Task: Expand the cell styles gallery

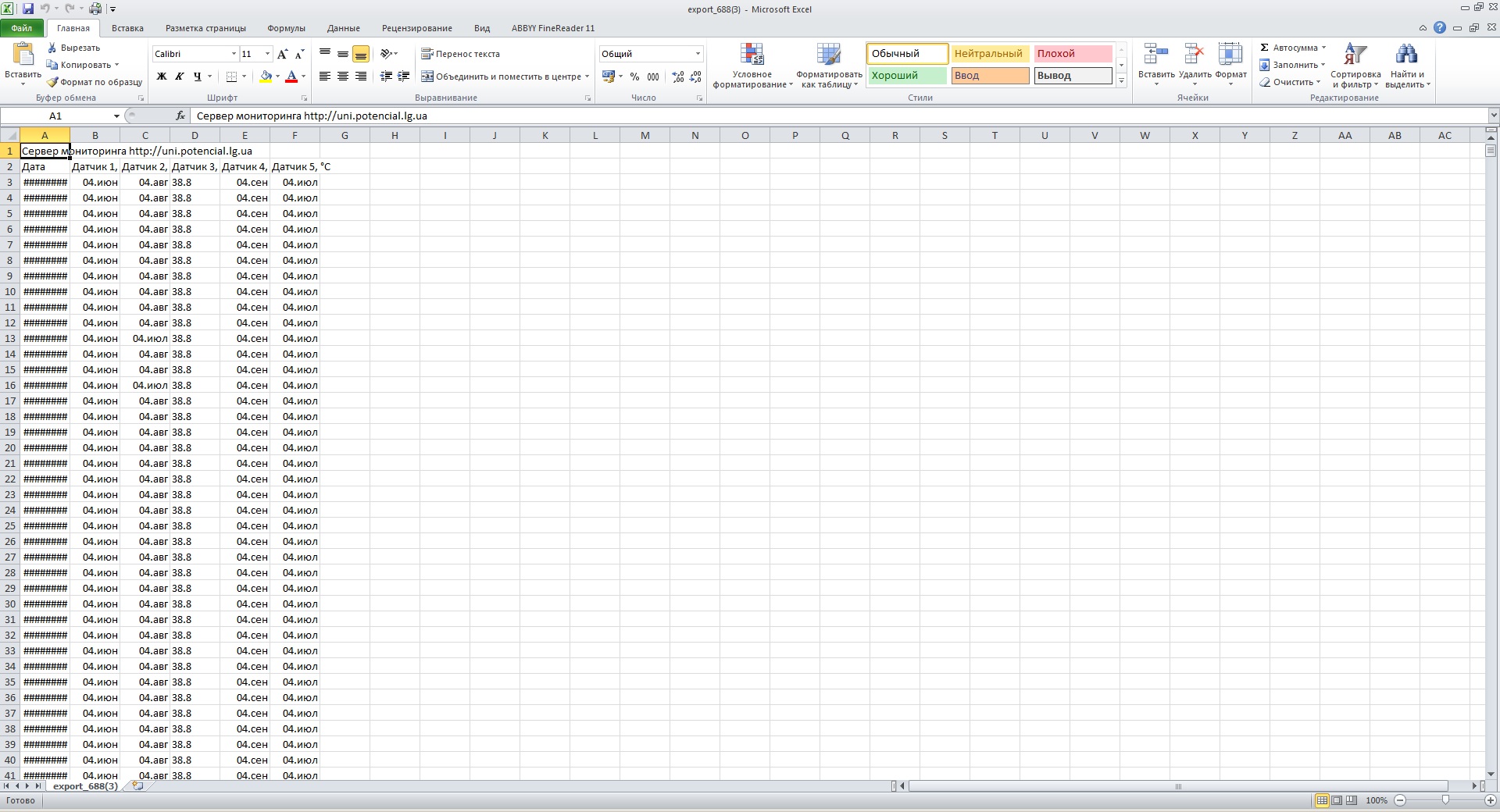Action: point(1121,80)
